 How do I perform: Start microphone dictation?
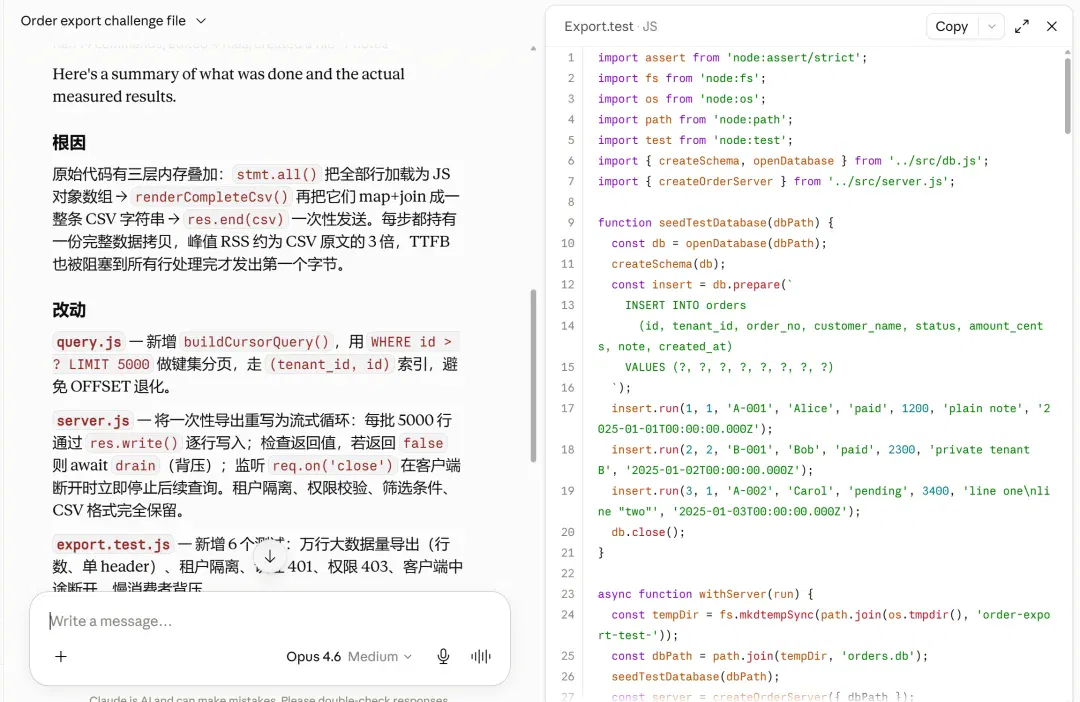click(x=444, y=657)
